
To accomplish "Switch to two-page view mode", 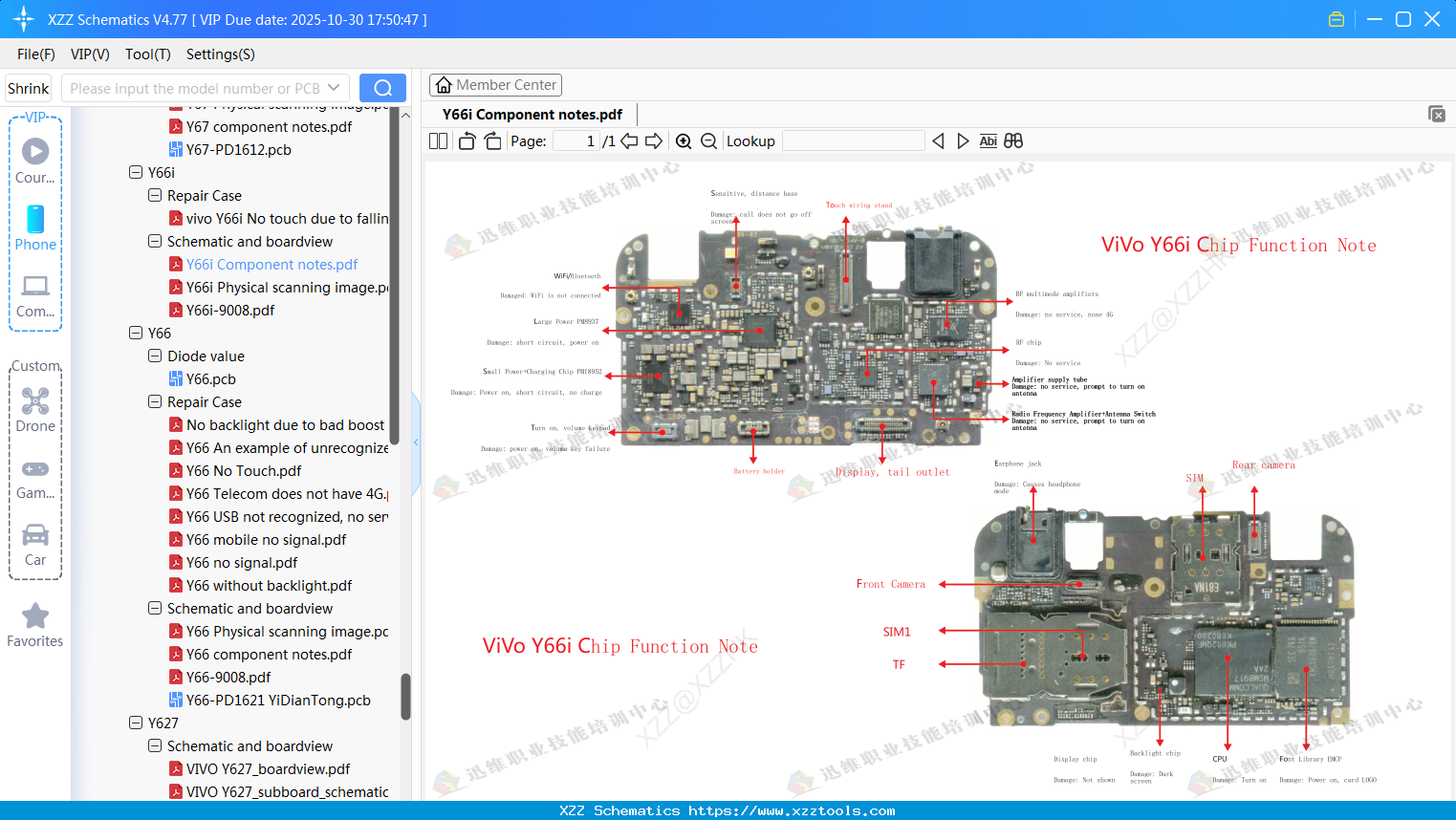I will [437, 140].
